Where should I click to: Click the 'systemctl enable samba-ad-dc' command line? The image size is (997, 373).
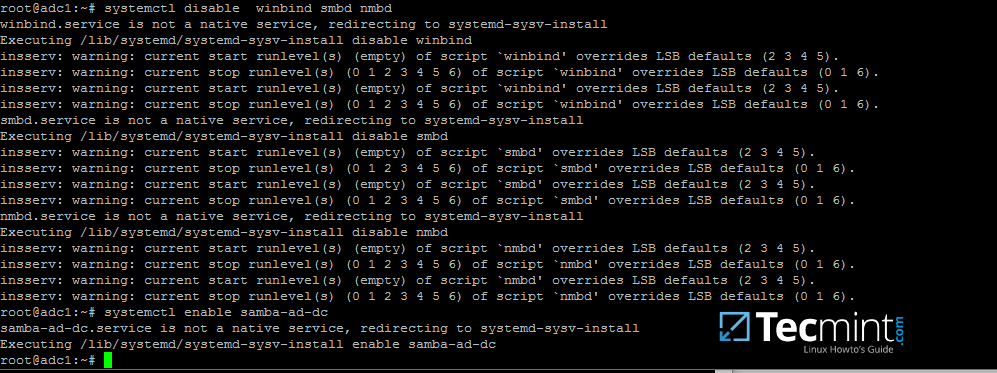(165, 312)
